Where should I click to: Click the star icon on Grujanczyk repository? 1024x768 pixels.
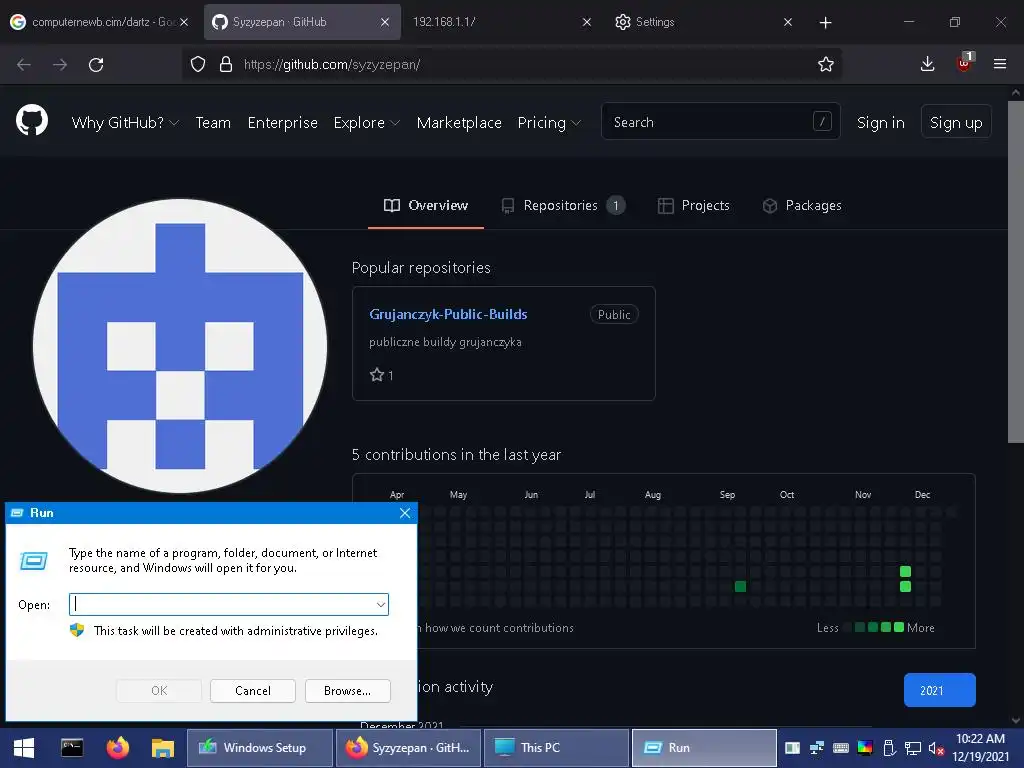click(377, 375)
